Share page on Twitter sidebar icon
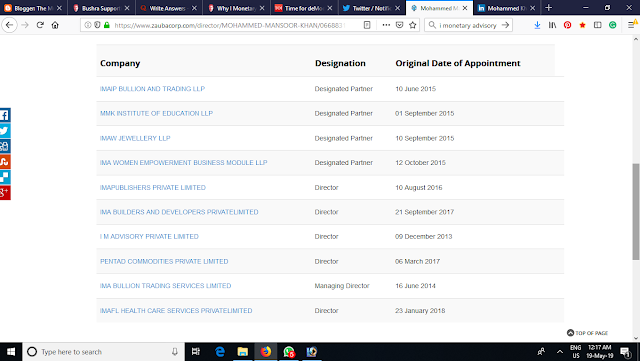Screen dimensions: 640x361 coord(5,131)
